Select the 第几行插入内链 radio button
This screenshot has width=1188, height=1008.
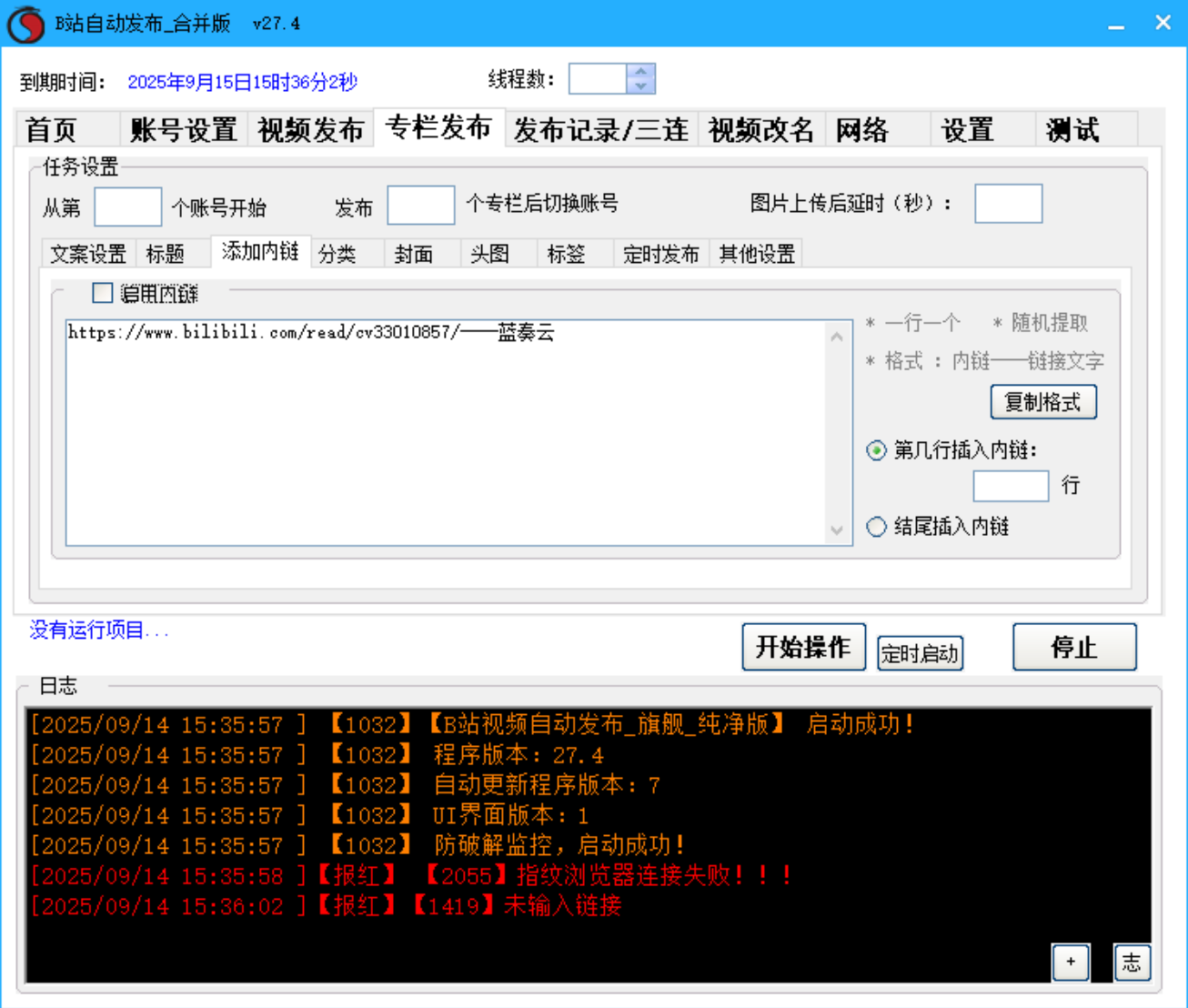(876, 449)
